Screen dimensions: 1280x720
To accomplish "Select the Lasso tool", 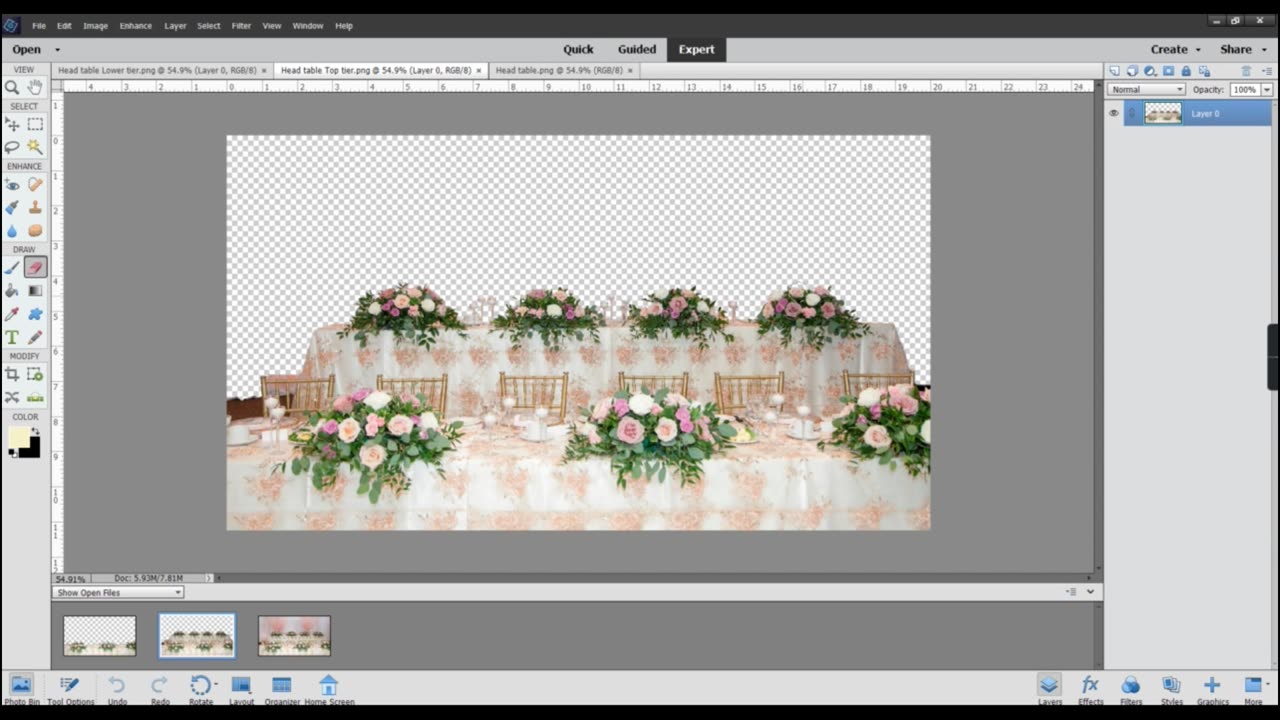I will [12, 147].
